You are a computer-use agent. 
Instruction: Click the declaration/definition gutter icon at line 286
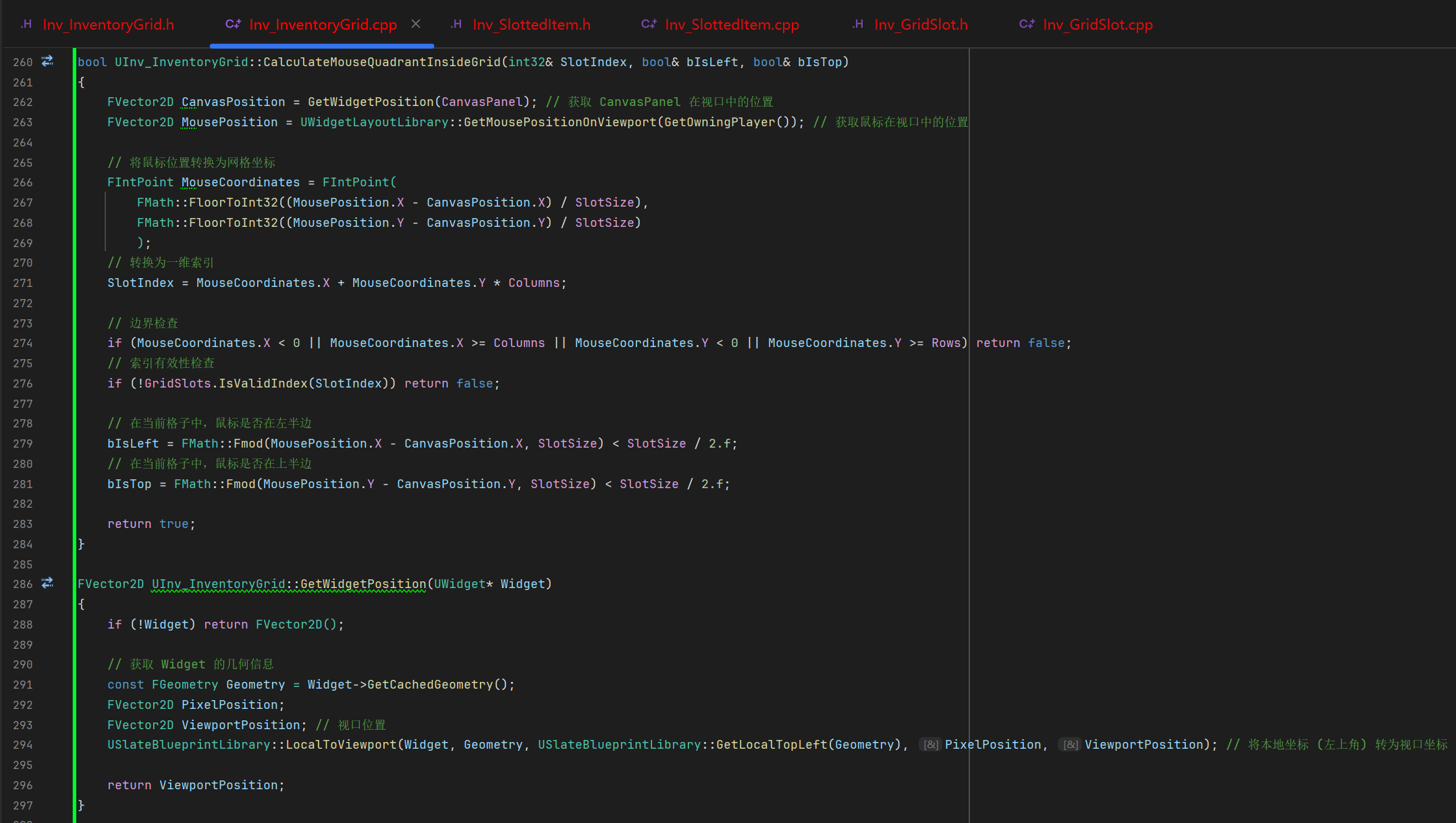[47, 583]
